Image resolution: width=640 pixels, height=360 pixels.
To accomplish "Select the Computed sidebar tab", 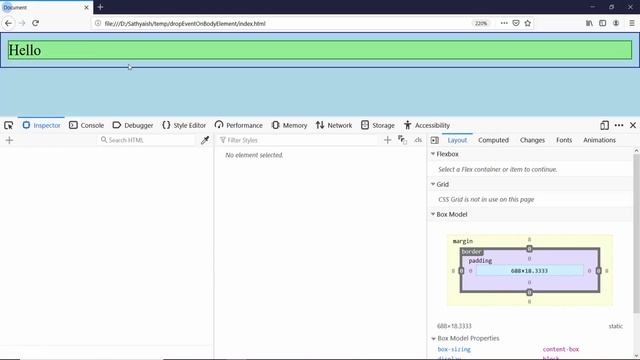I will coord(493,140).
